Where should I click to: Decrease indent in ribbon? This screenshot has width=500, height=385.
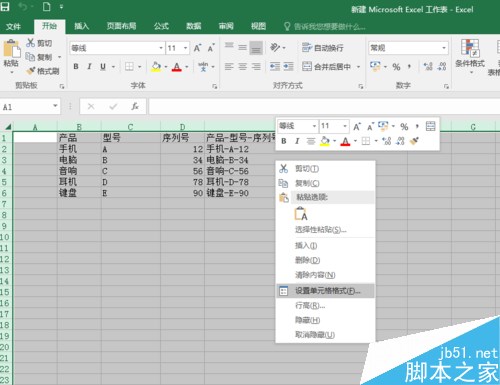275,67
